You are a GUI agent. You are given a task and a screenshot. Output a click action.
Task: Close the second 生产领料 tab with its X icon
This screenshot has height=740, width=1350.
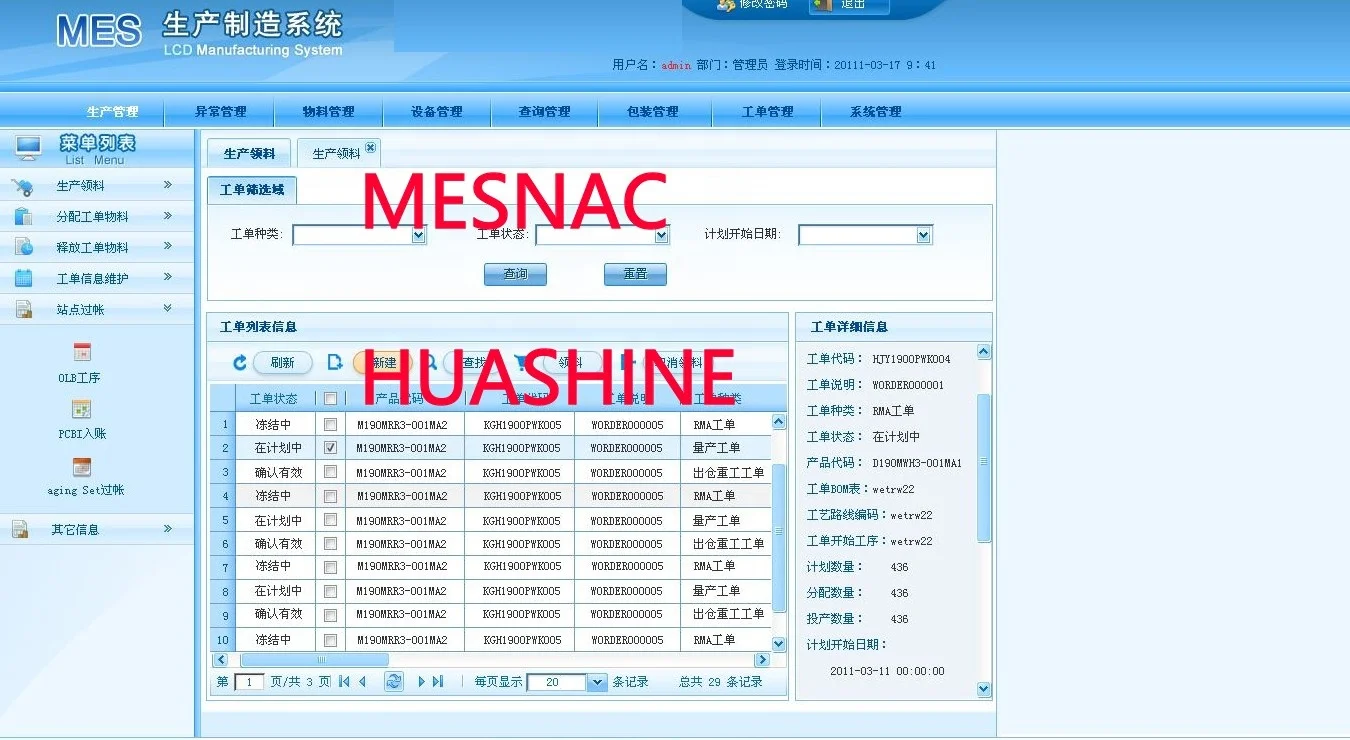coord(371,147)
